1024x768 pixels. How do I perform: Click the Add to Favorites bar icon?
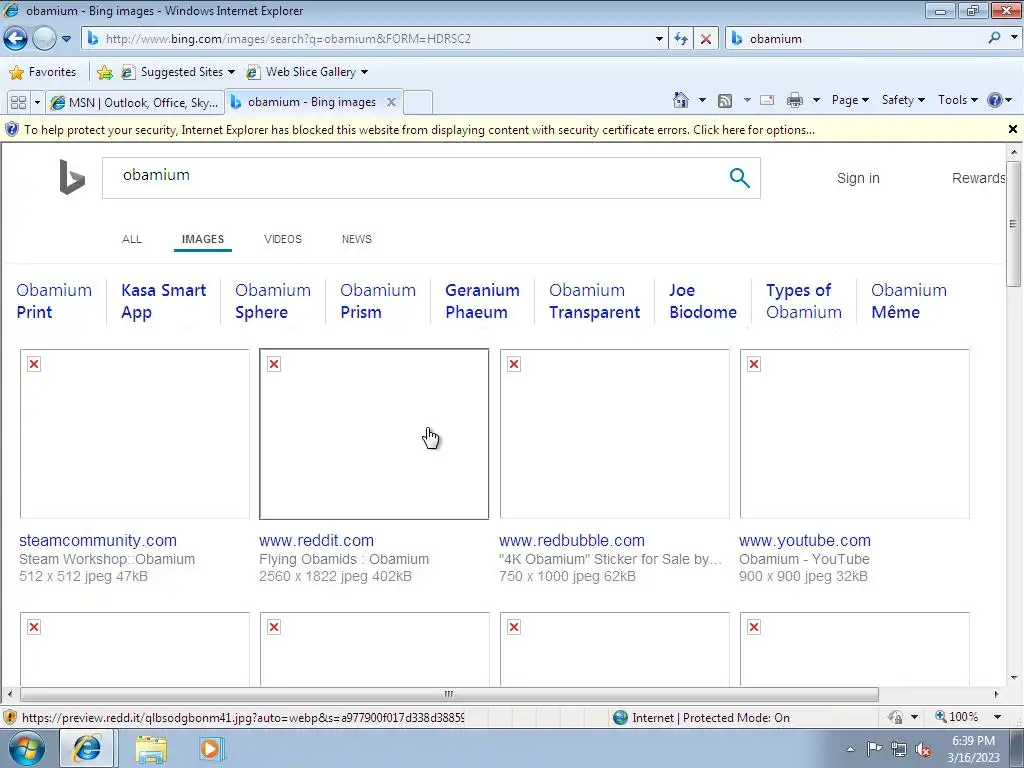[104, 72]
